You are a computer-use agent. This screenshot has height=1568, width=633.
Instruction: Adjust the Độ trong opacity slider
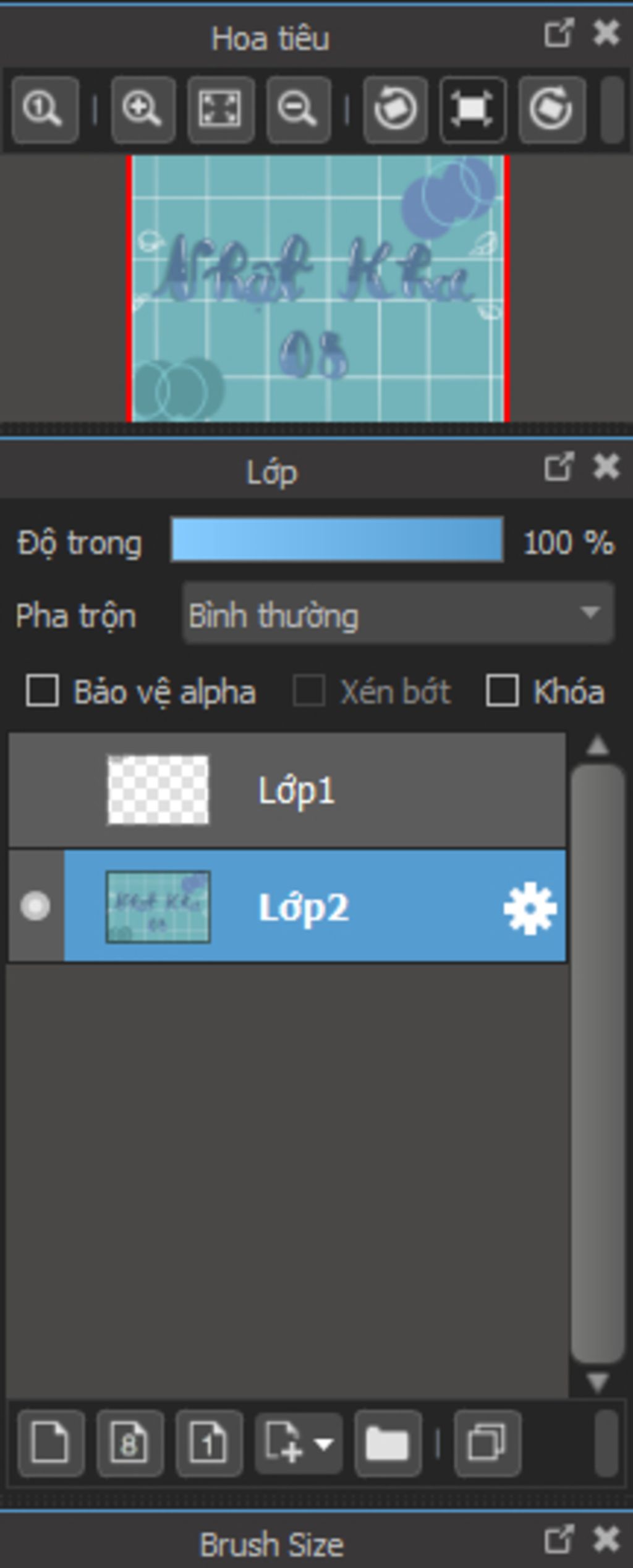(x=337, y=540)
